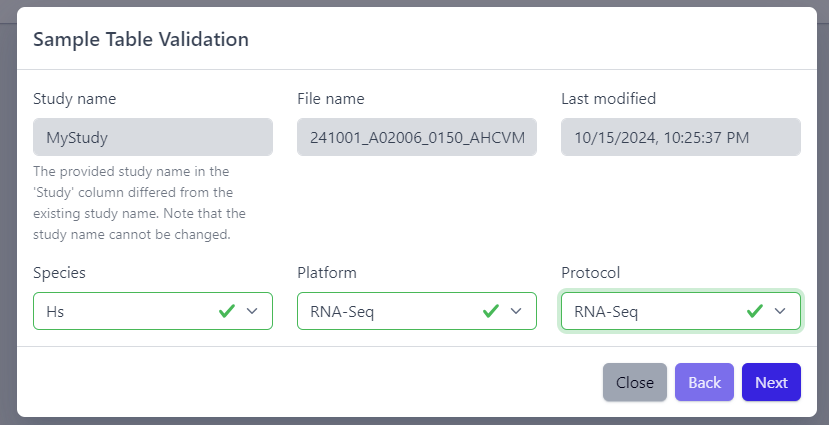Click the 'File name' label

click(331, 99)
